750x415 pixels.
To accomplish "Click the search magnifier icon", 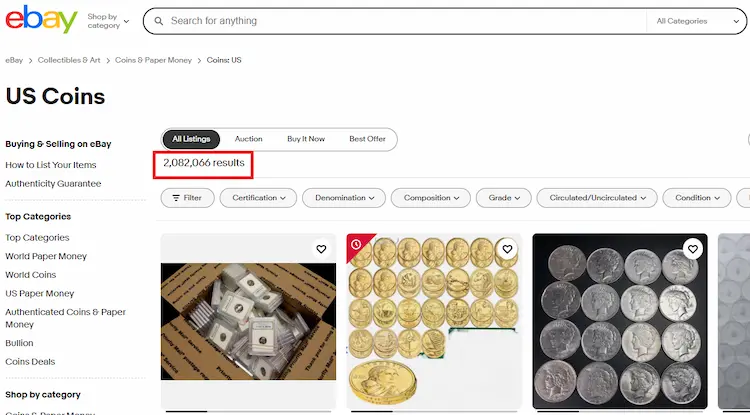I will [x=157, y=21].
